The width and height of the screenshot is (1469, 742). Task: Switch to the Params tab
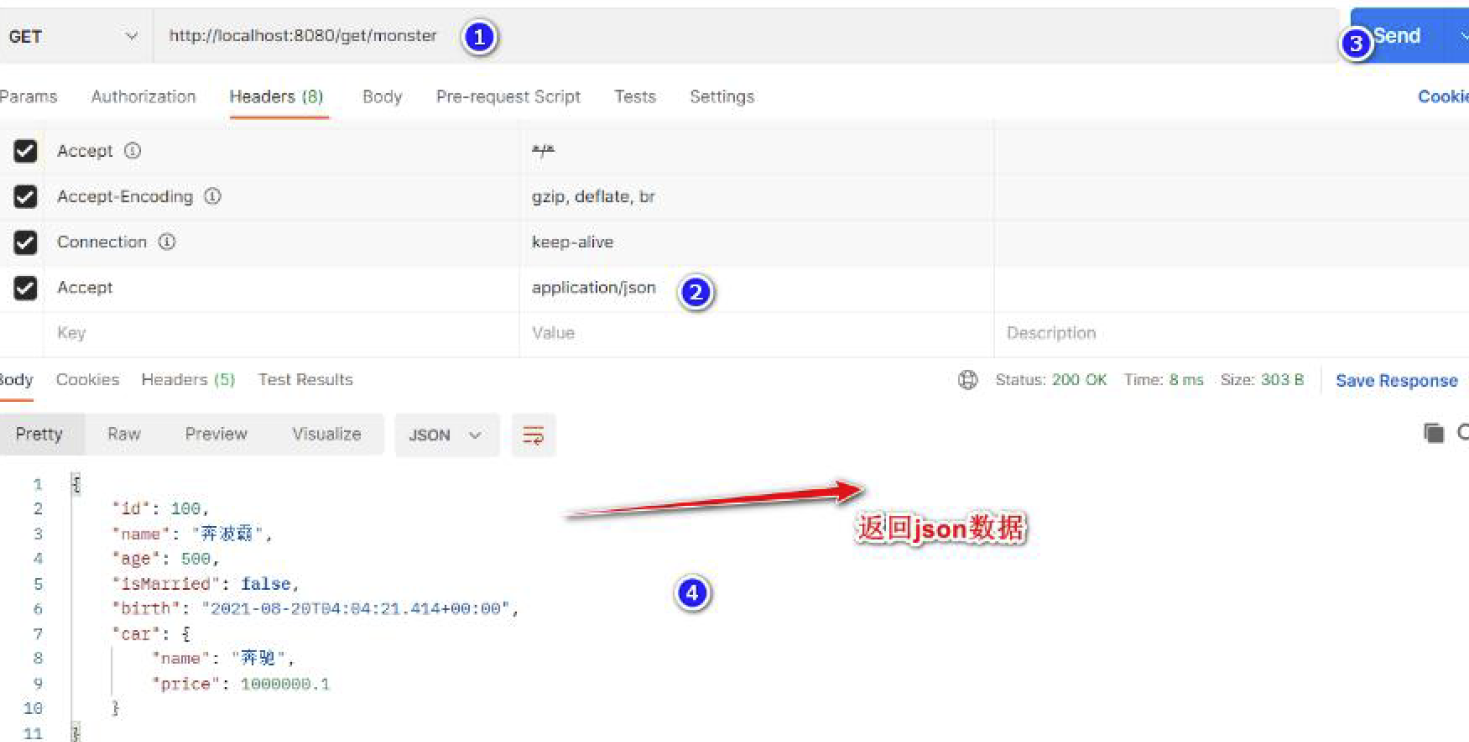pos(28,97)
